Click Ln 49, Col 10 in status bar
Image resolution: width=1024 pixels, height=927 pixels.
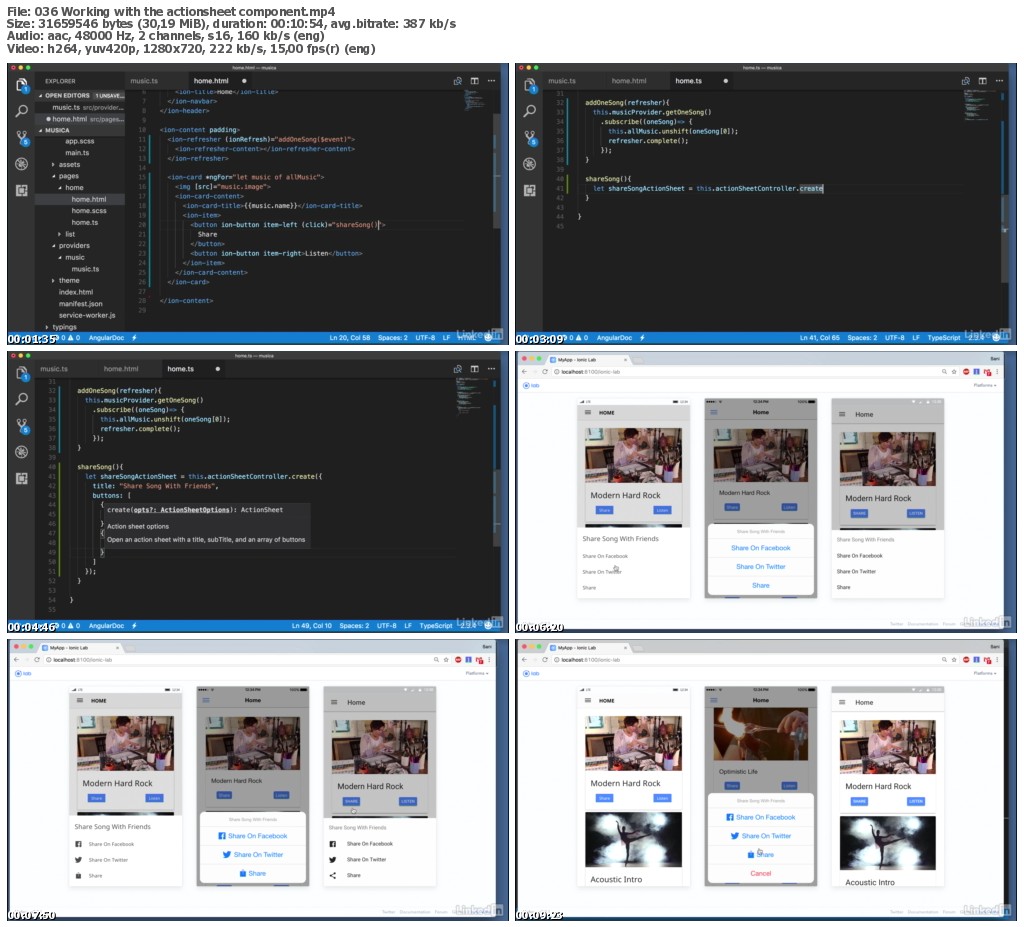312,626
